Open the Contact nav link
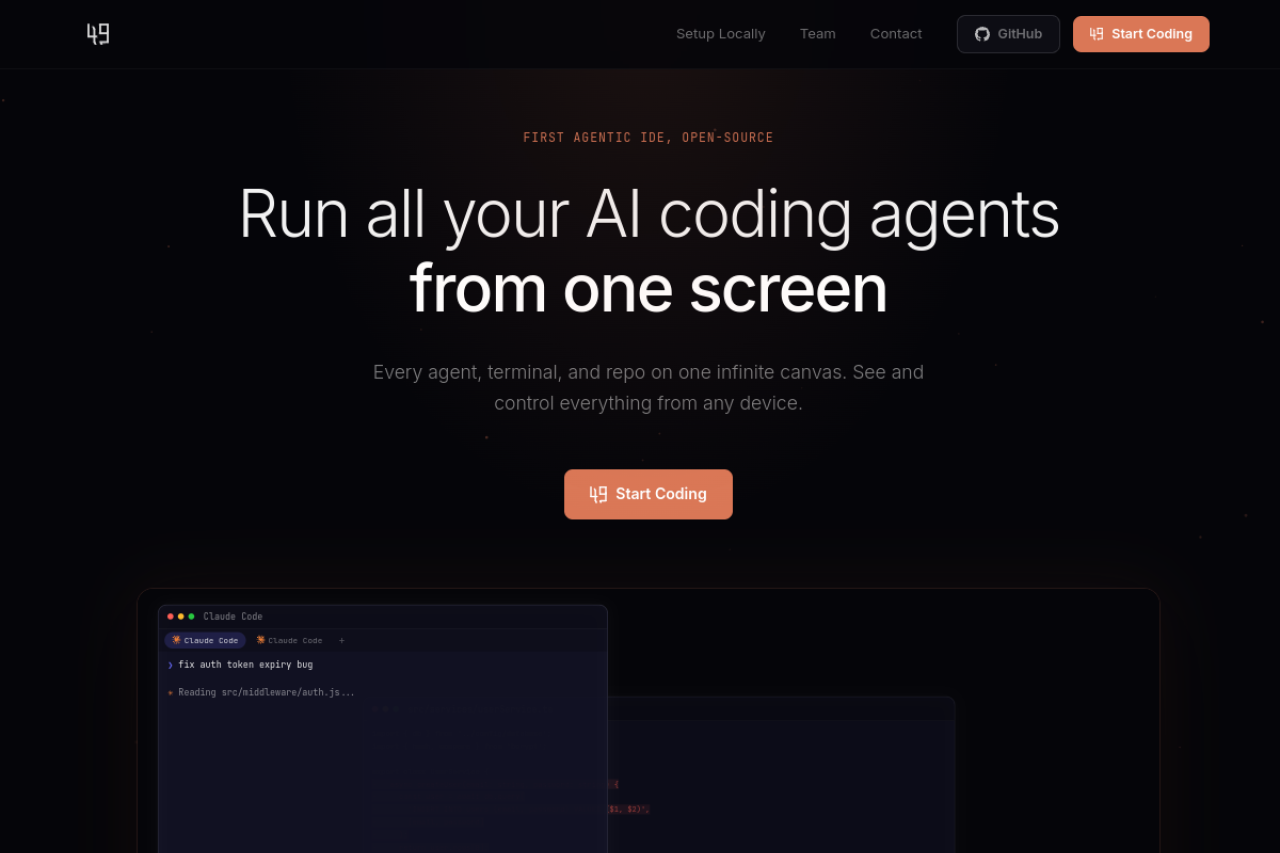 pos(896,34)
